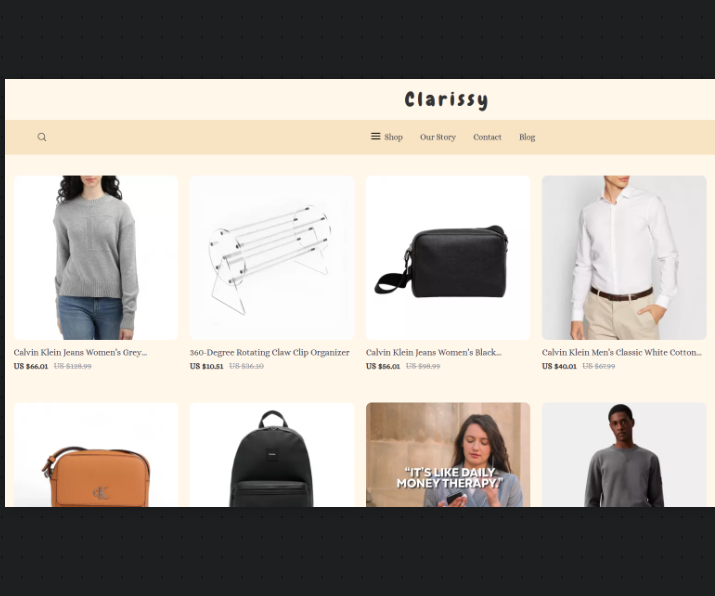The image size is (715, 596).
Task: Click the Shop menu label
Action: pyautogui.click(x=393, y=137)
